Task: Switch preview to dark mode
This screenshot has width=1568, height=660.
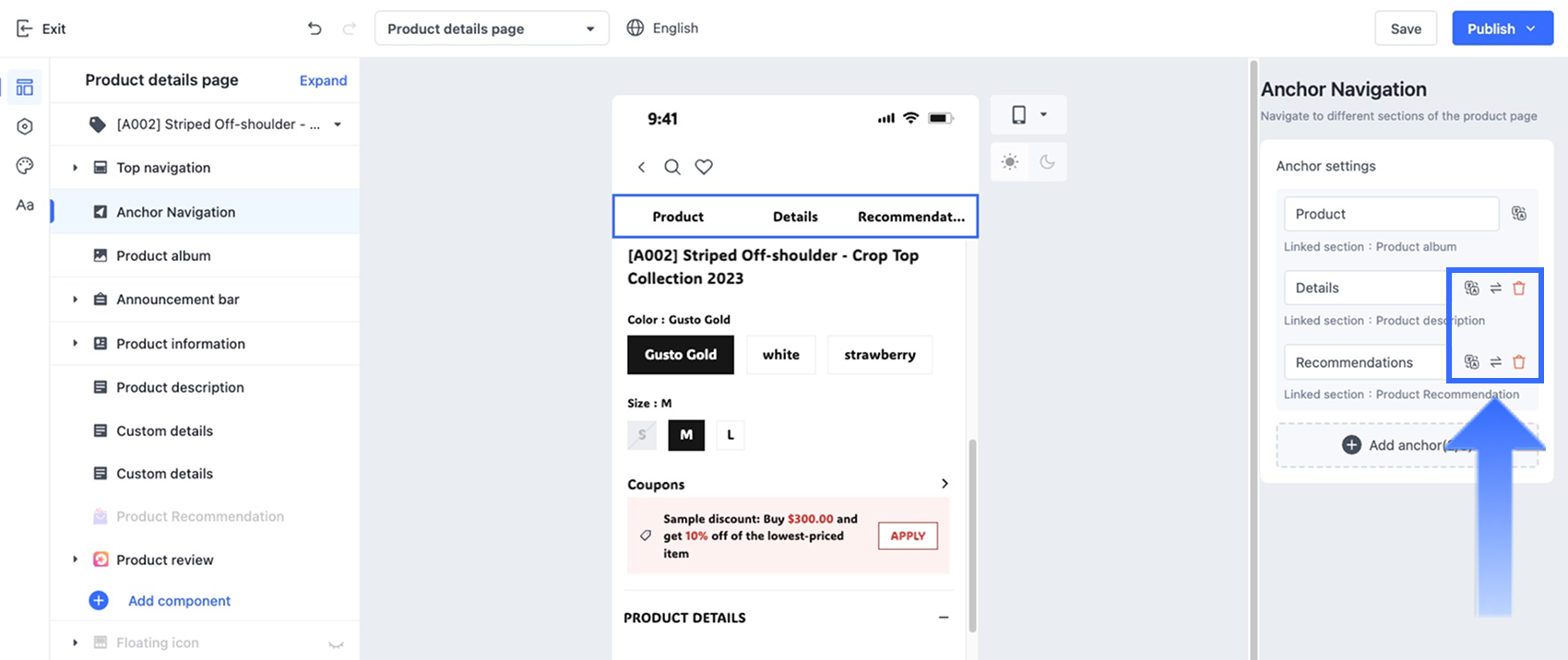Action: point(1047,162)
